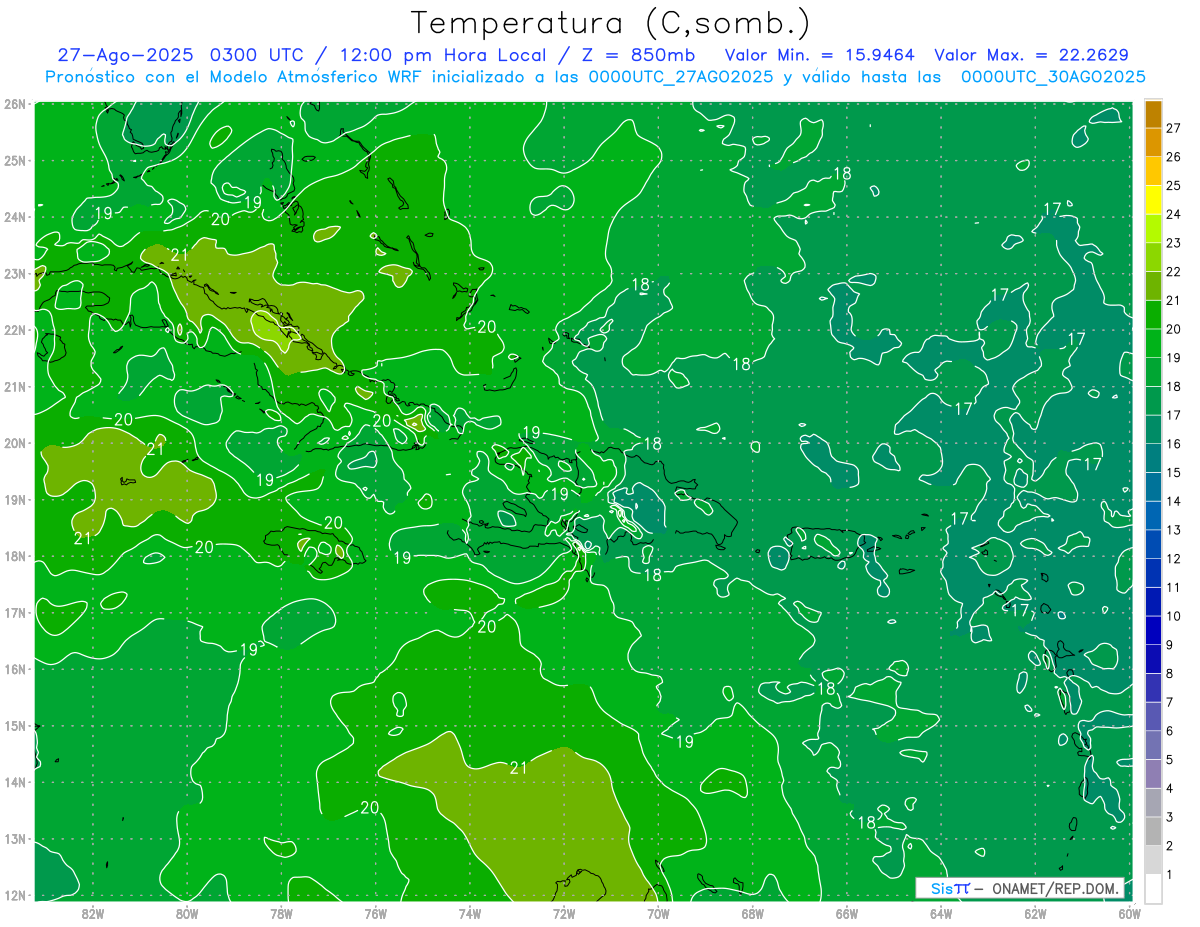Click the "74W" longitude axis label
This screenshot has height=927, width=1200.
click(x=469, y=912)
